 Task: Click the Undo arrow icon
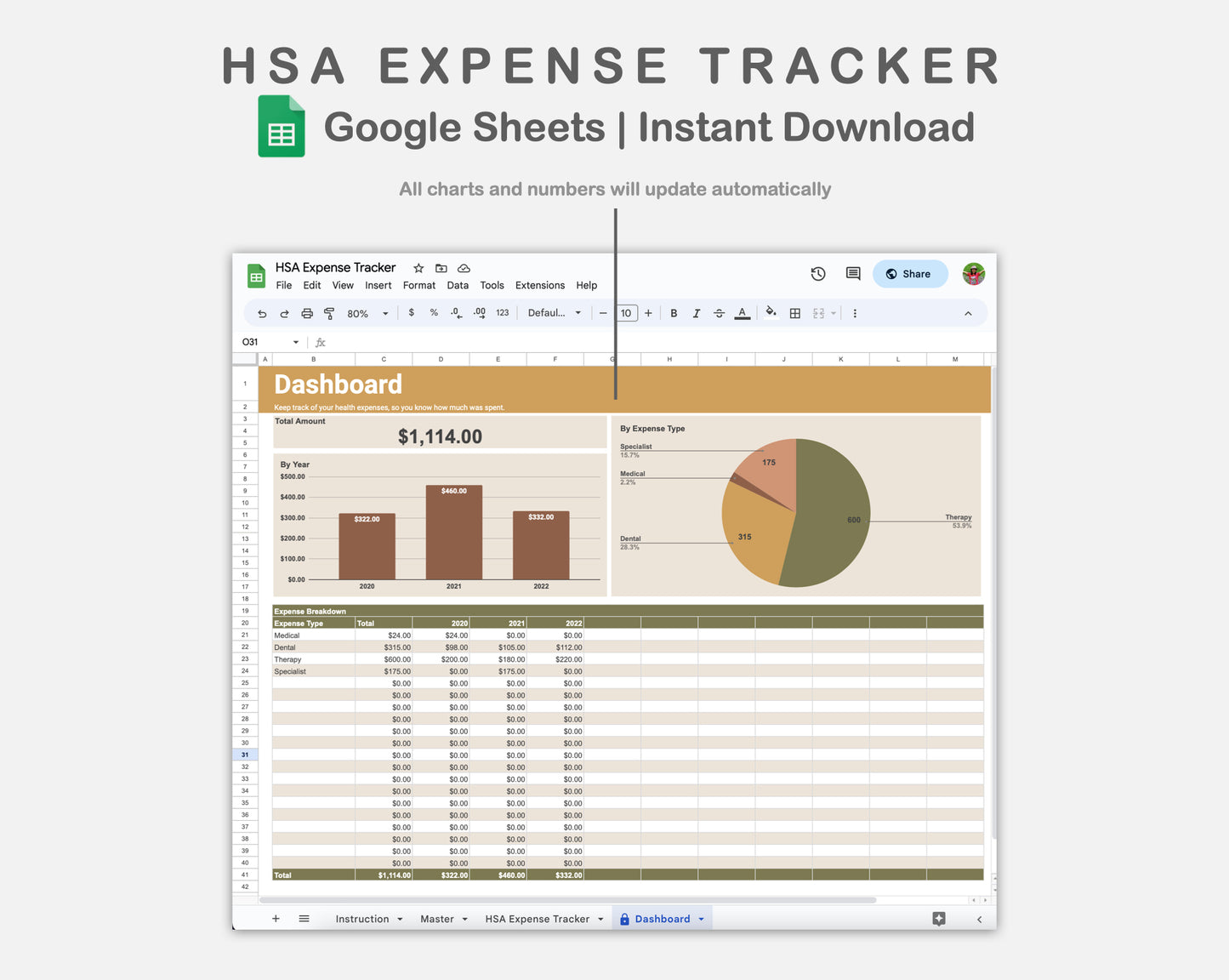(262, 313)
